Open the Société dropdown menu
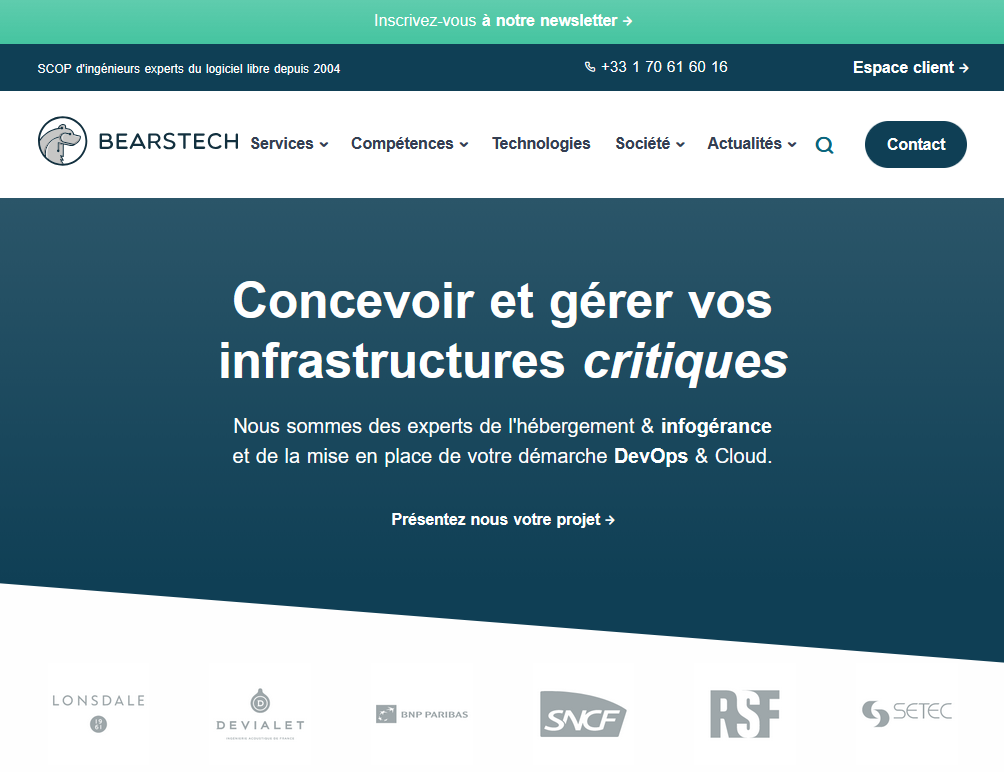Screen dimensions: 1004x772 650,144
